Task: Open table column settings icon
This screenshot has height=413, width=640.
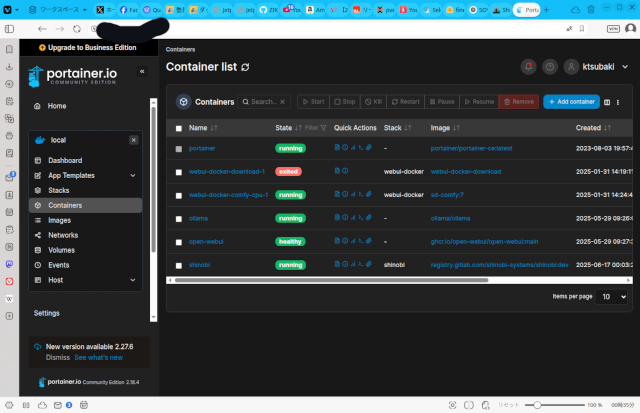Action: pyautogui.click(x=607, y=102)
